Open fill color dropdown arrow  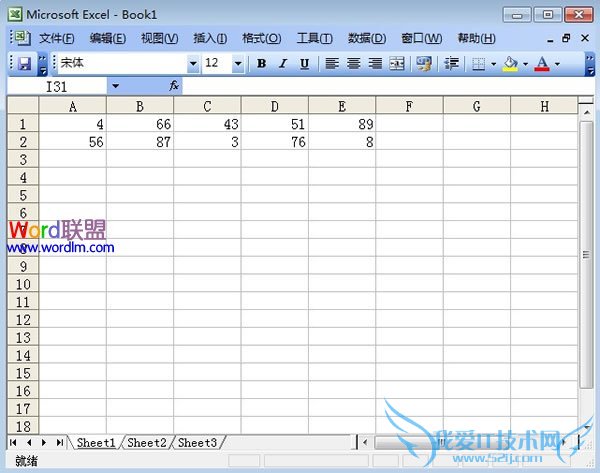(525, 64)
